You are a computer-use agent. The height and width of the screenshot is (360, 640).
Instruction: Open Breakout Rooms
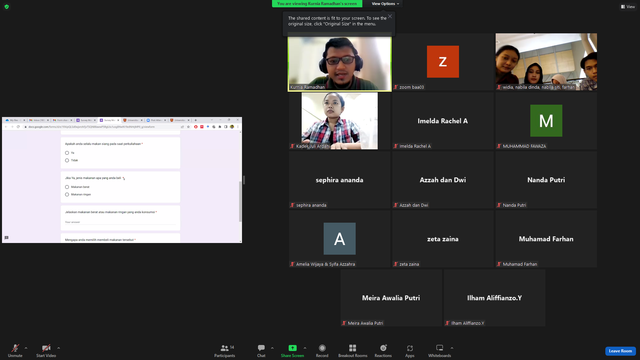point(353,350)
